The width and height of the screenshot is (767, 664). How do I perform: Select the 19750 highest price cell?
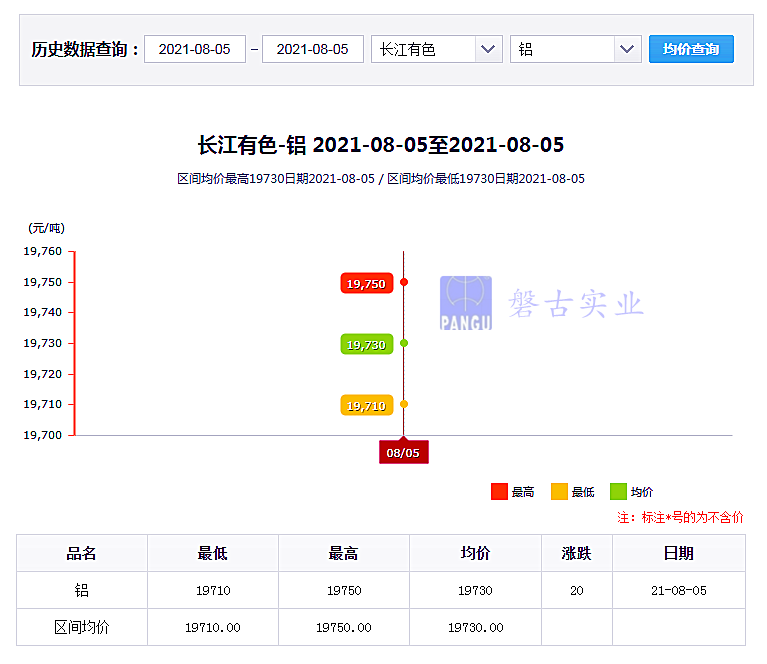(344, 591)
